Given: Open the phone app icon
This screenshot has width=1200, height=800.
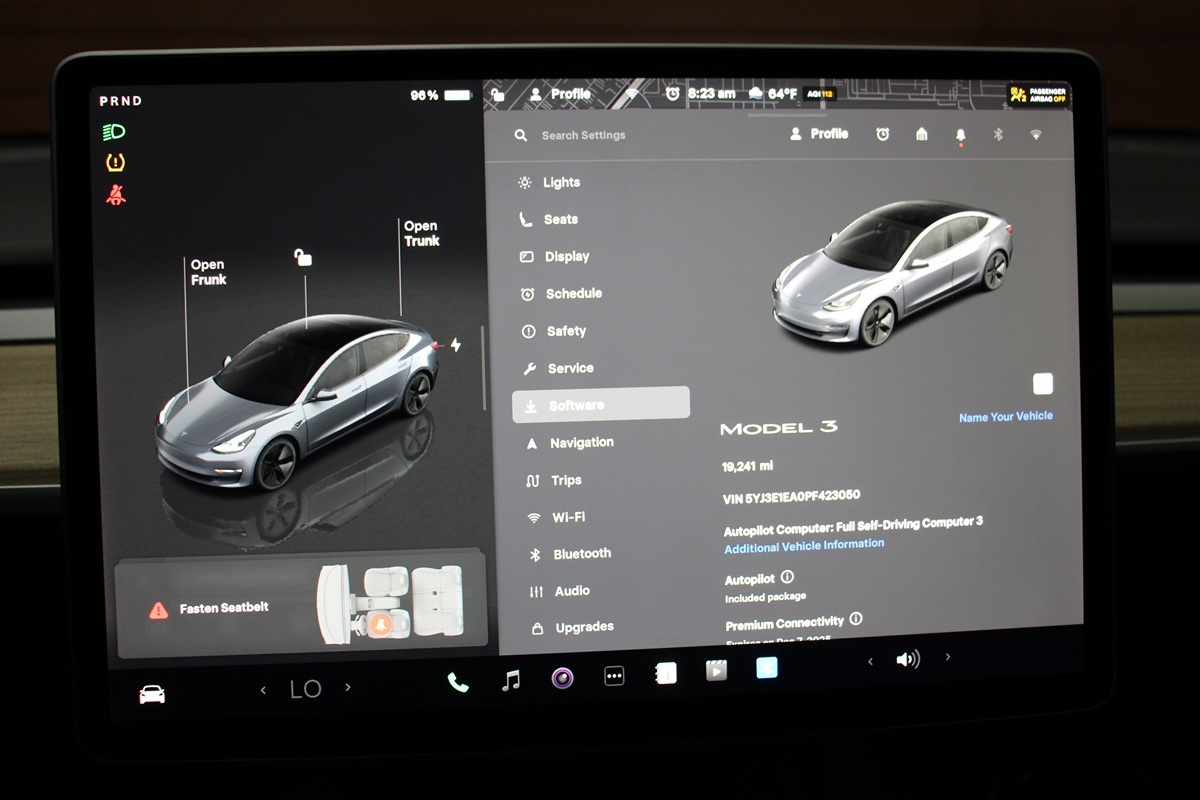Looking at the screenshot, I should tap(458, 683).
